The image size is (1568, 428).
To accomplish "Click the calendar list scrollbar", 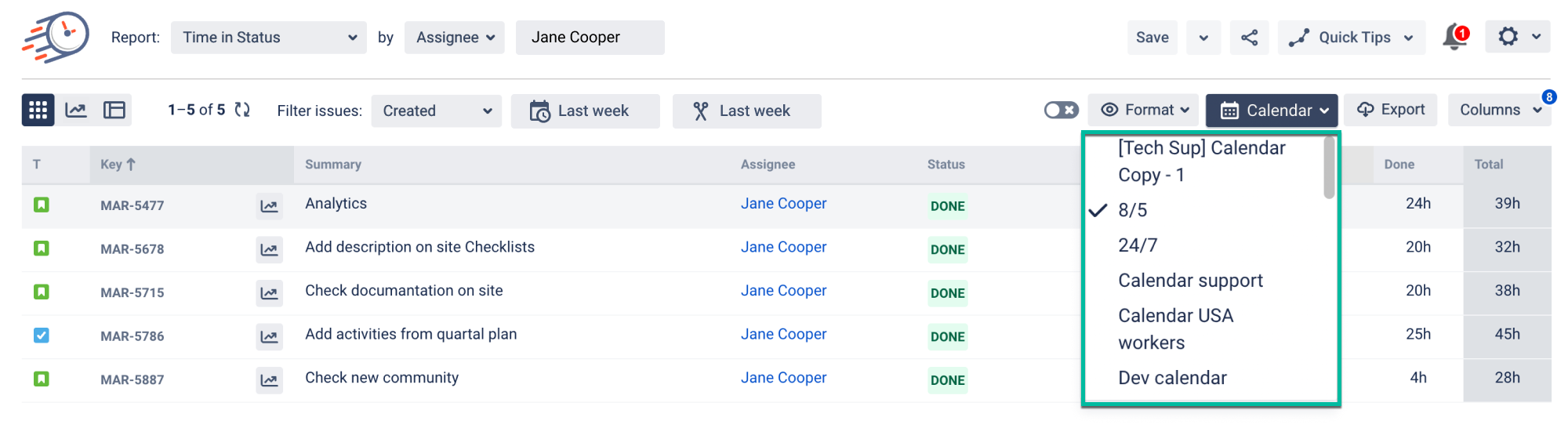I will pos(1329,168).
